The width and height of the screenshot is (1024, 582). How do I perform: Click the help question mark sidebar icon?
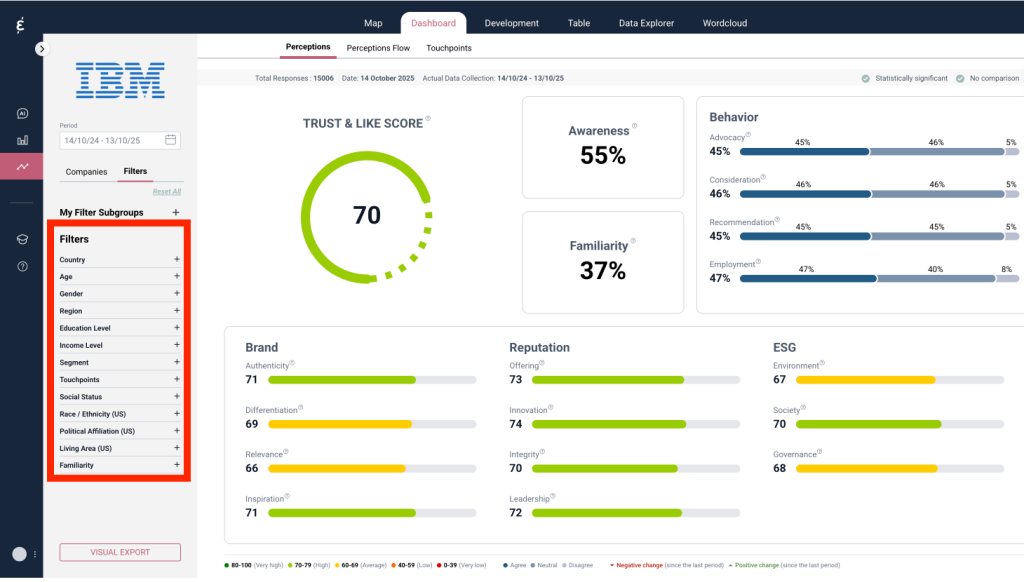22,266
